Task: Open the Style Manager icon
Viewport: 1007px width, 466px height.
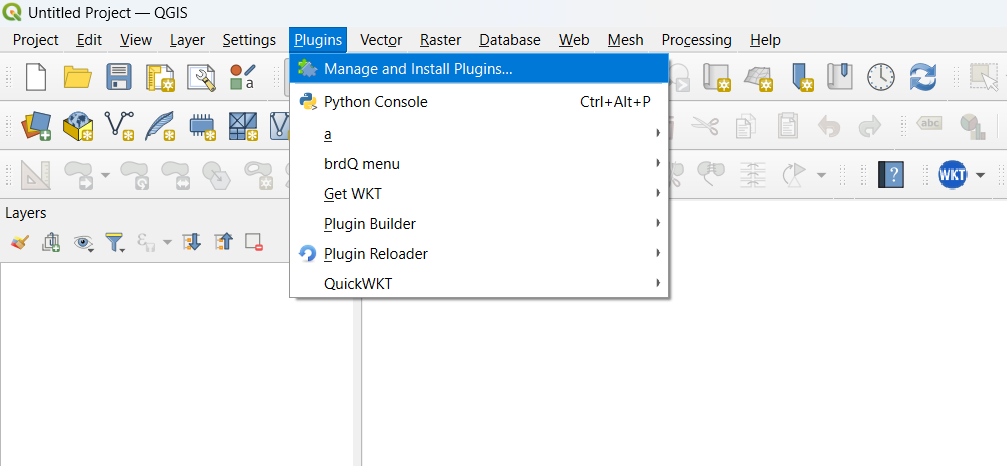Action: [242, 77]
